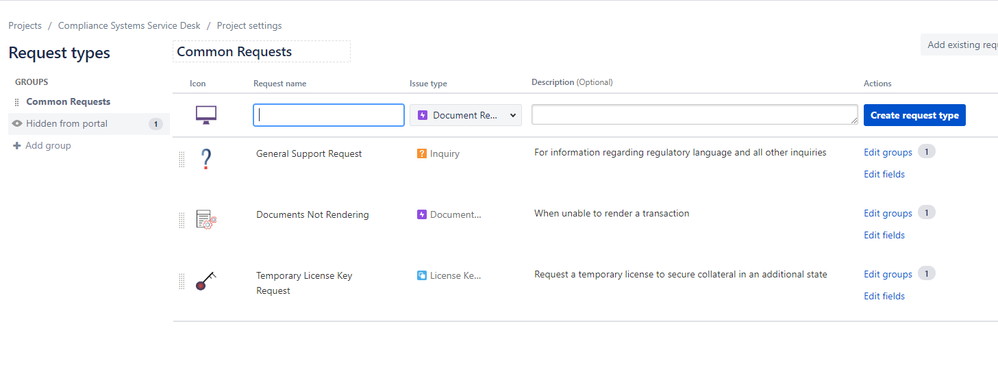The image size is (998, 385).
Task: Click the purple icon in Documents Not Rendering issue type
Action: point(421,214)
